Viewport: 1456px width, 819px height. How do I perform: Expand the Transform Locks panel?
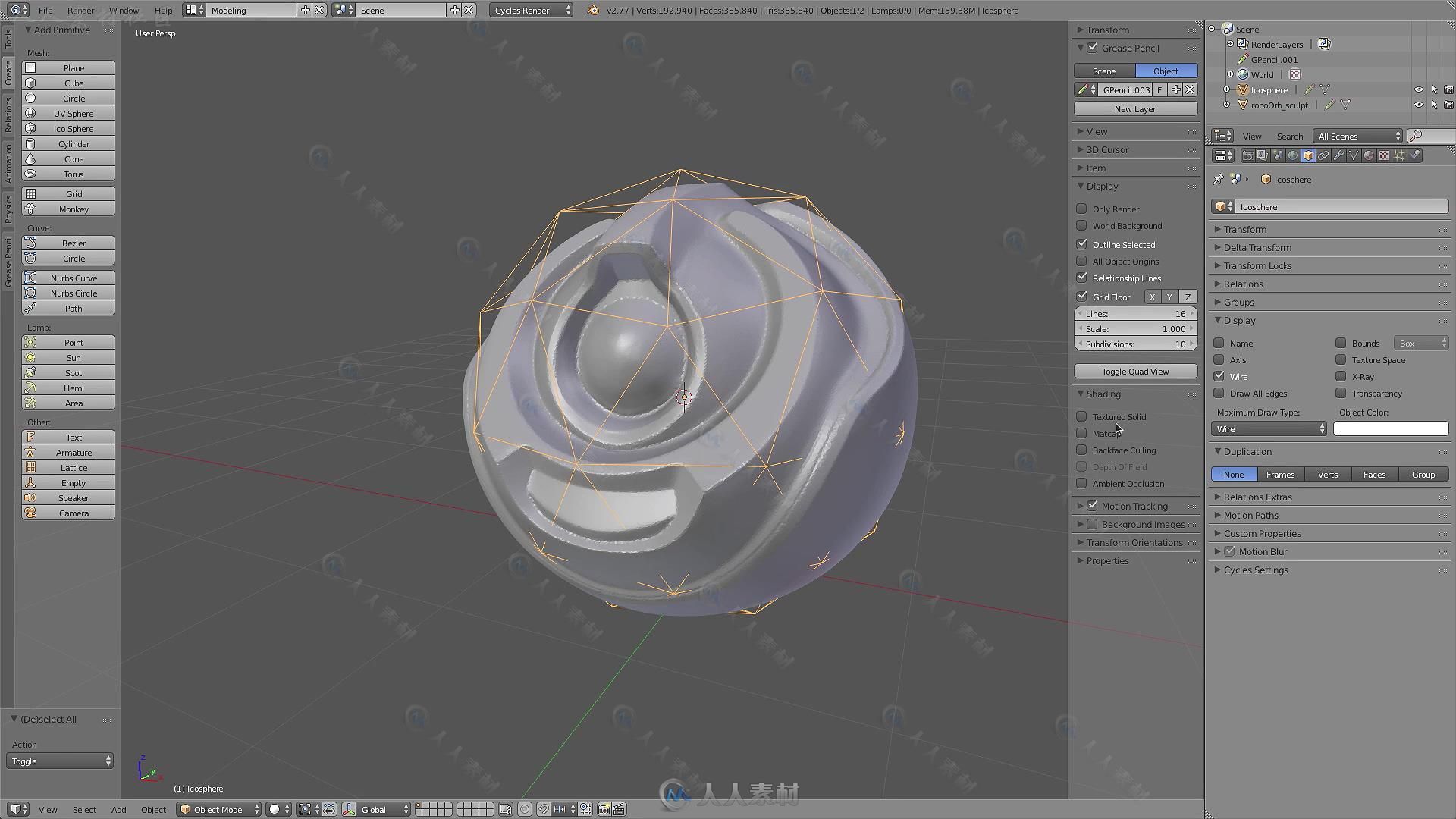pyautogui.click(x=1257, y=265)
